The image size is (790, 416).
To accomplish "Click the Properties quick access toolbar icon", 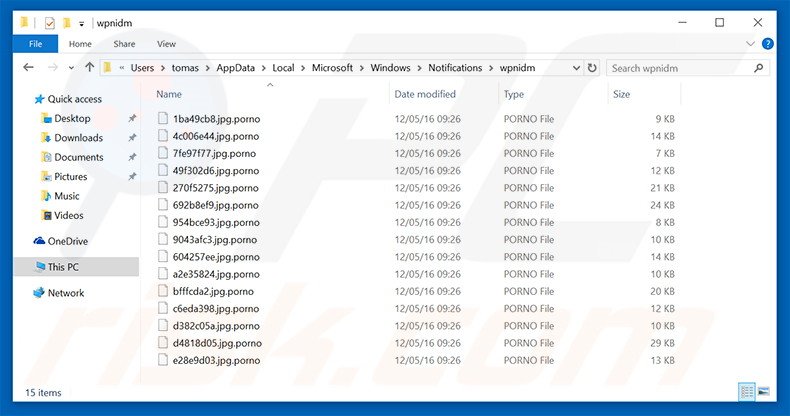I will coord(49,23).
